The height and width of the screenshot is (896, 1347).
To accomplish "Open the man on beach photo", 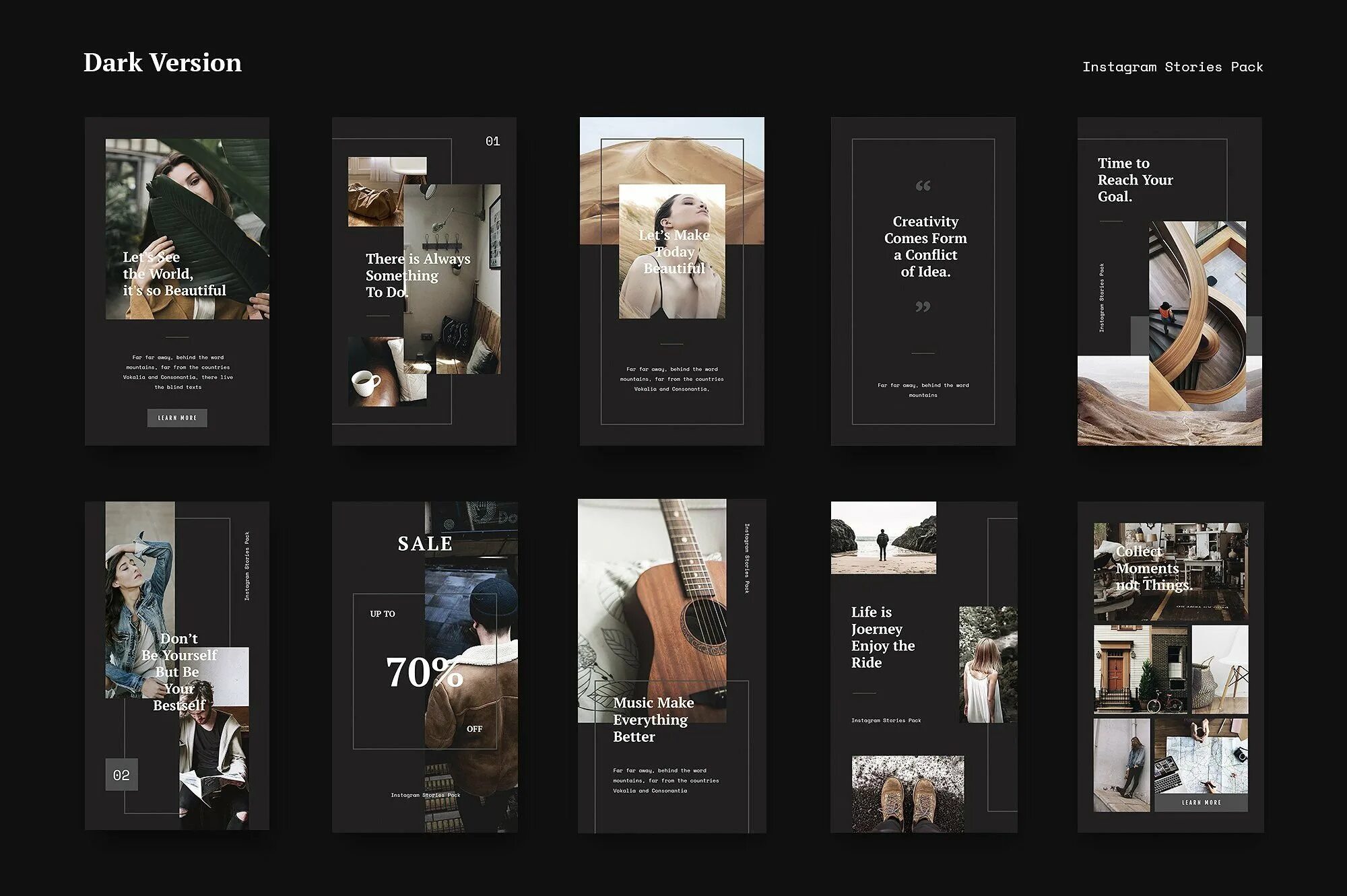I will [883, 537].
